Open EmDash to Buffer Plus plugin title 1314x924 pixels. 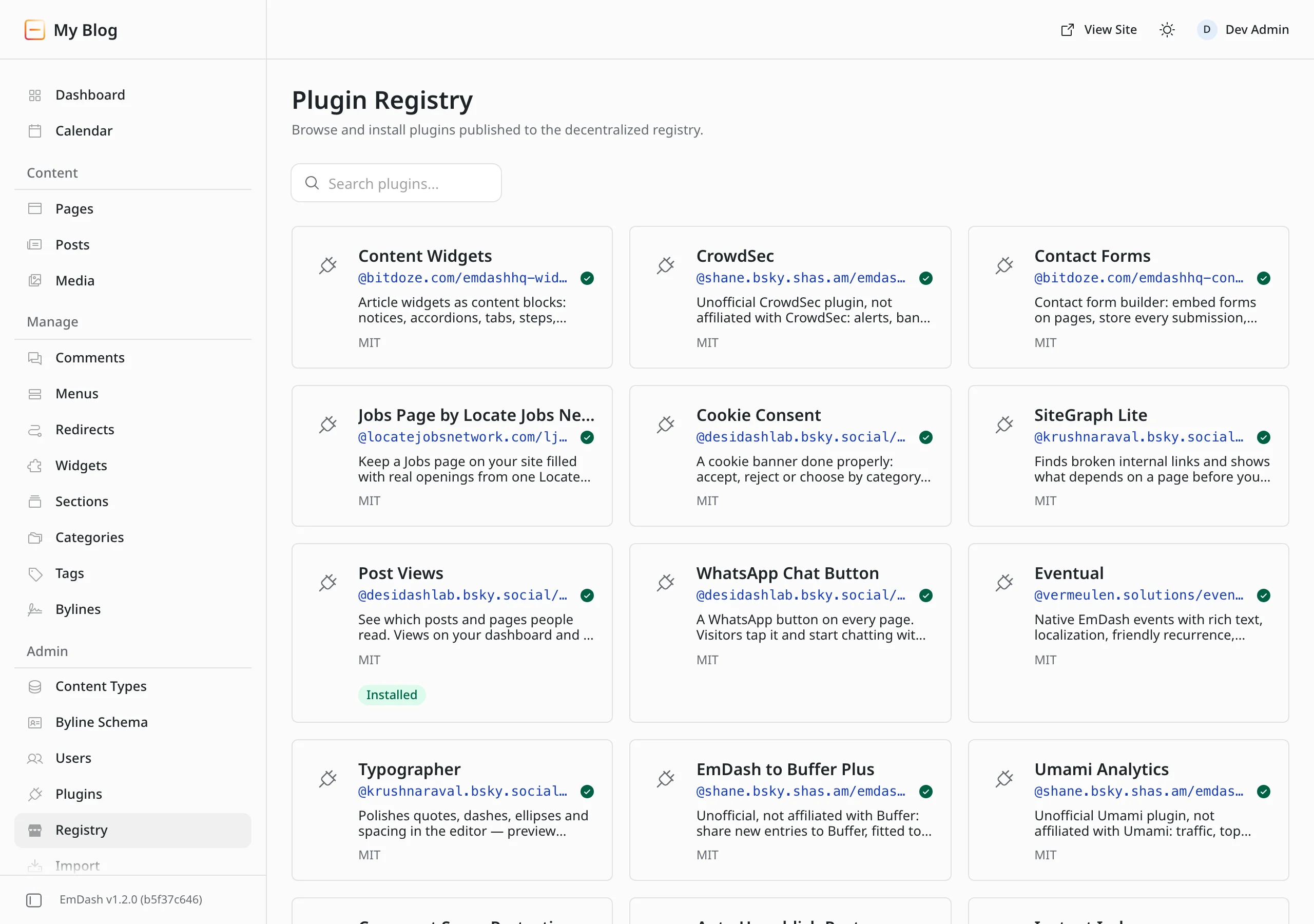(785, 769)
